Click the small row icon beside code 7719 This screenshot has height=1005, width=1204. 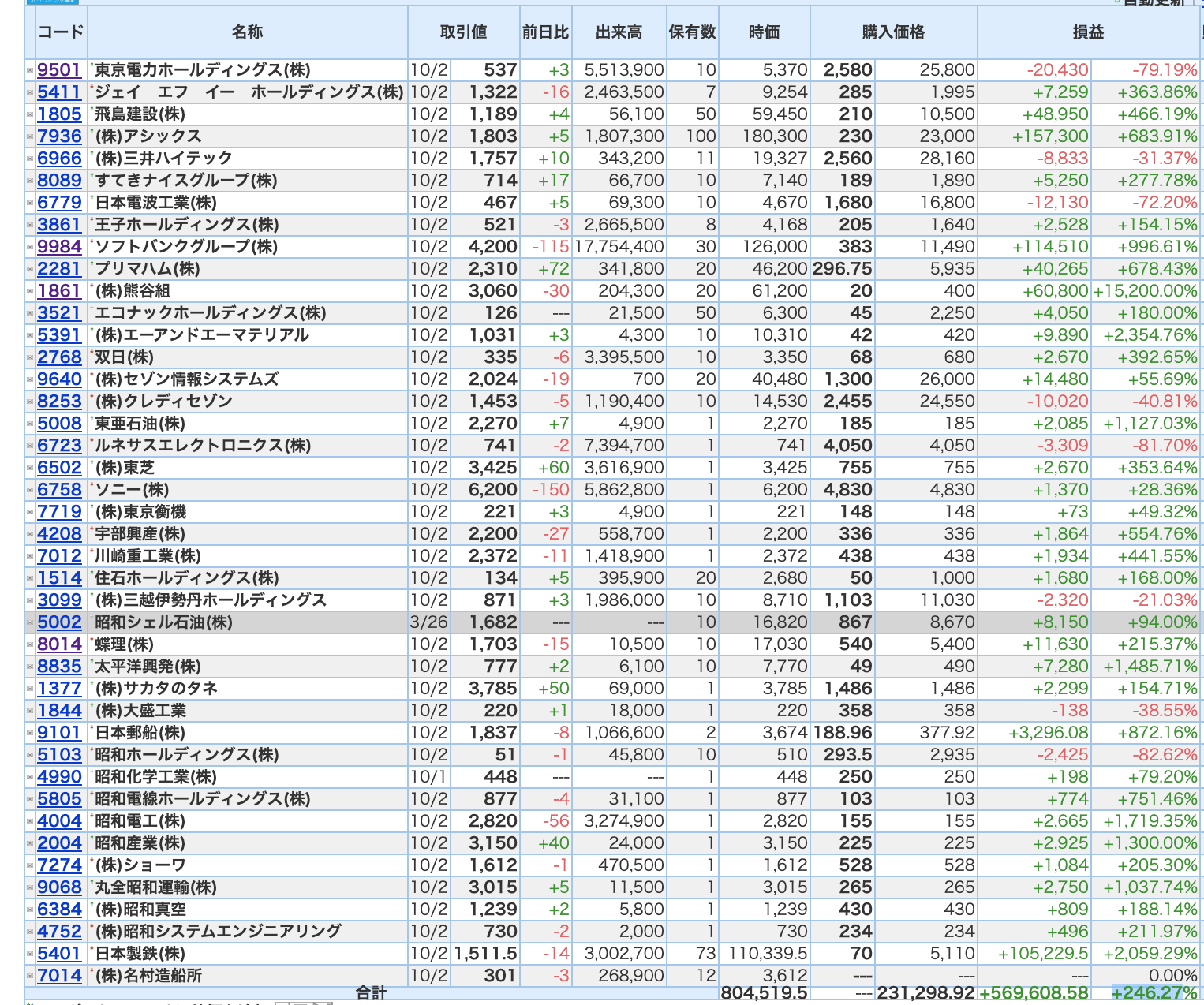[x=30, y=512]
